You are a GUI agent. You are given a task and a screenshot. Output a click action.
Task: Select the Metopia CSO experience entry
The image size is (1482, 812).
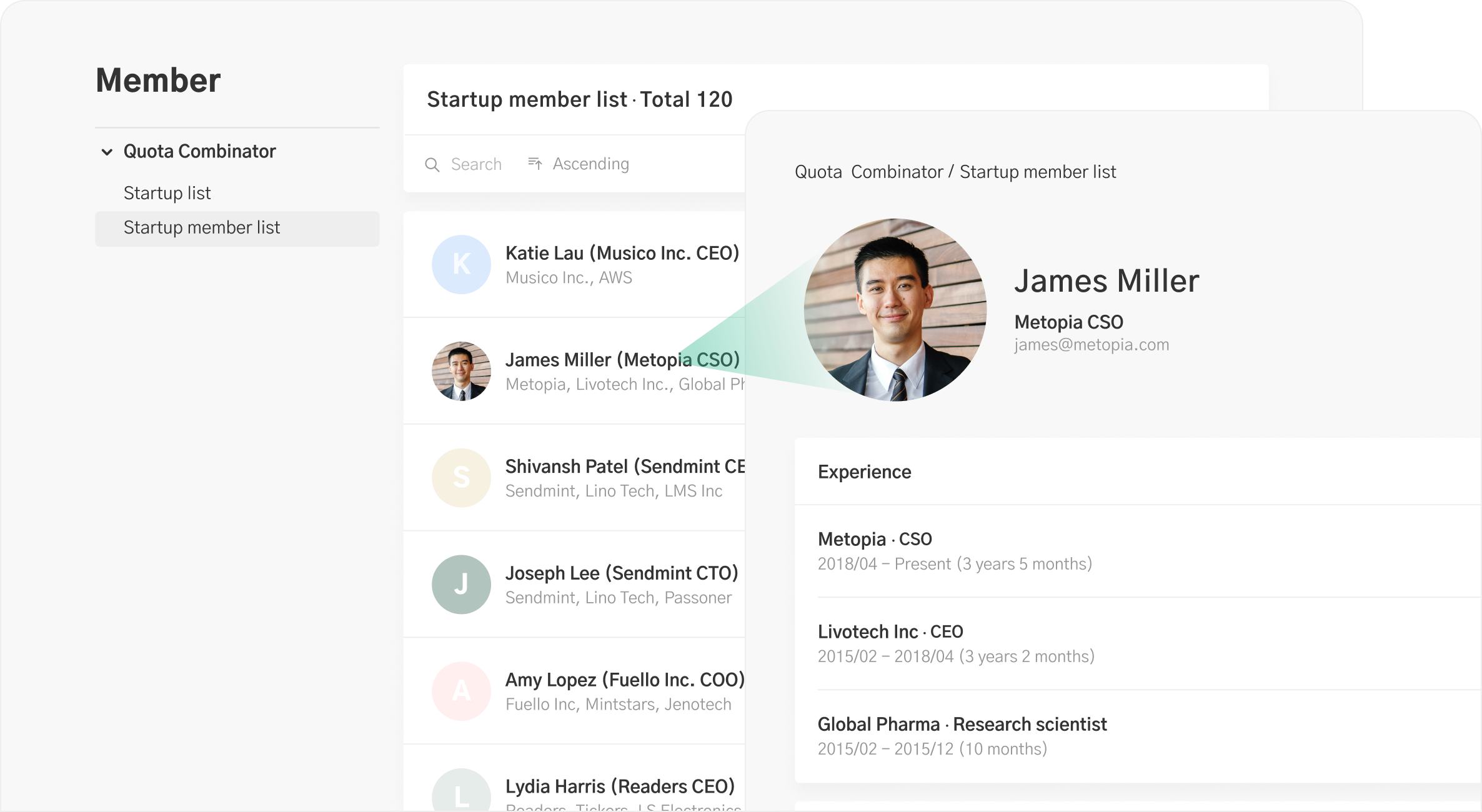[x=954, y=551]
